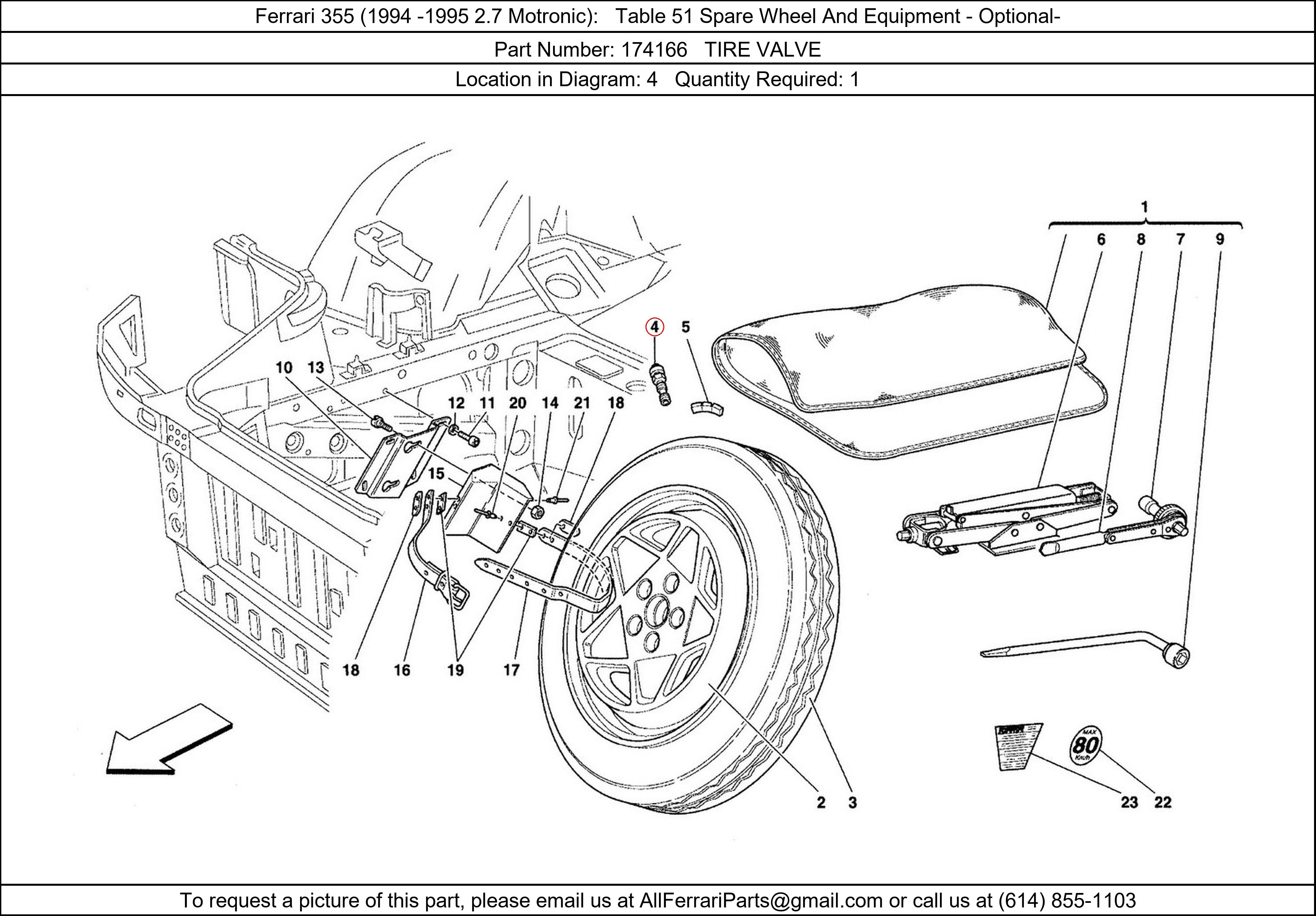The width and height of the screenshot is (1316, 916).
Task: Click callout number 1 above bracket
Action: point(1145,206)
